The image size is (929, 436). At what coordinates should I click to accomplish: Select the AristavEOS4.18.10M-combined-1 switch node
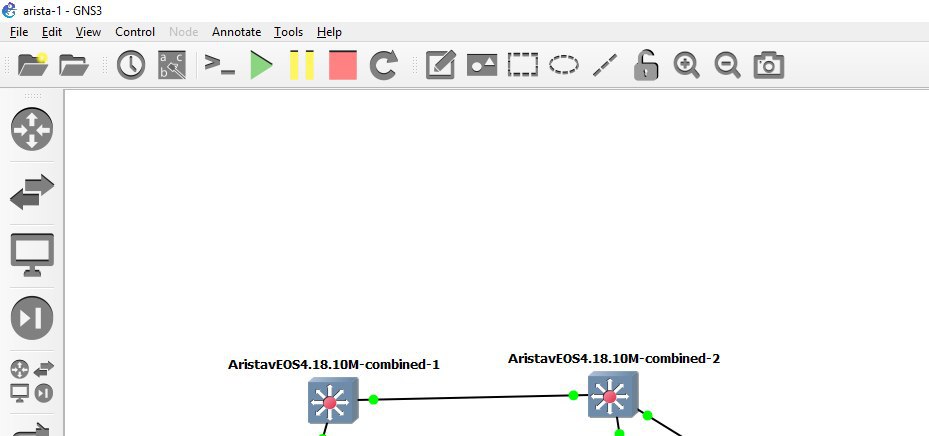(333, 401)
